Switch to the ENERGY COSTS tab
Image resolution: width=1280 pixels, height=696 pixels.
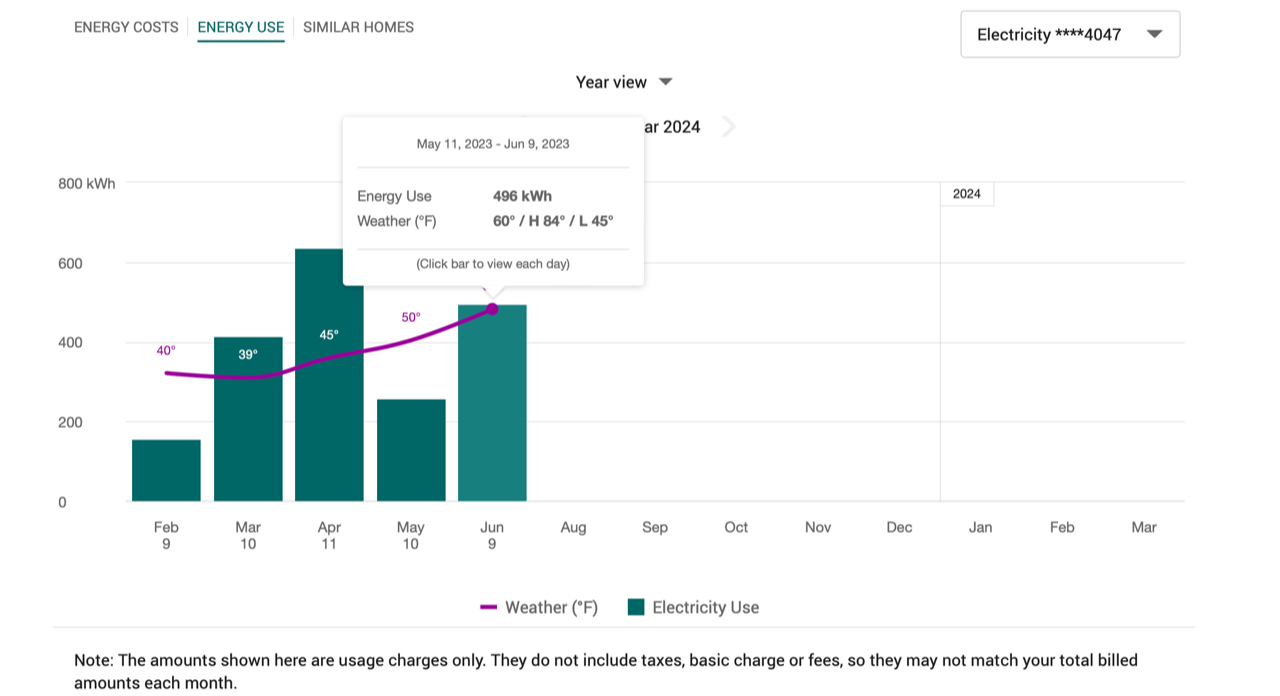[x=126, y=27]
